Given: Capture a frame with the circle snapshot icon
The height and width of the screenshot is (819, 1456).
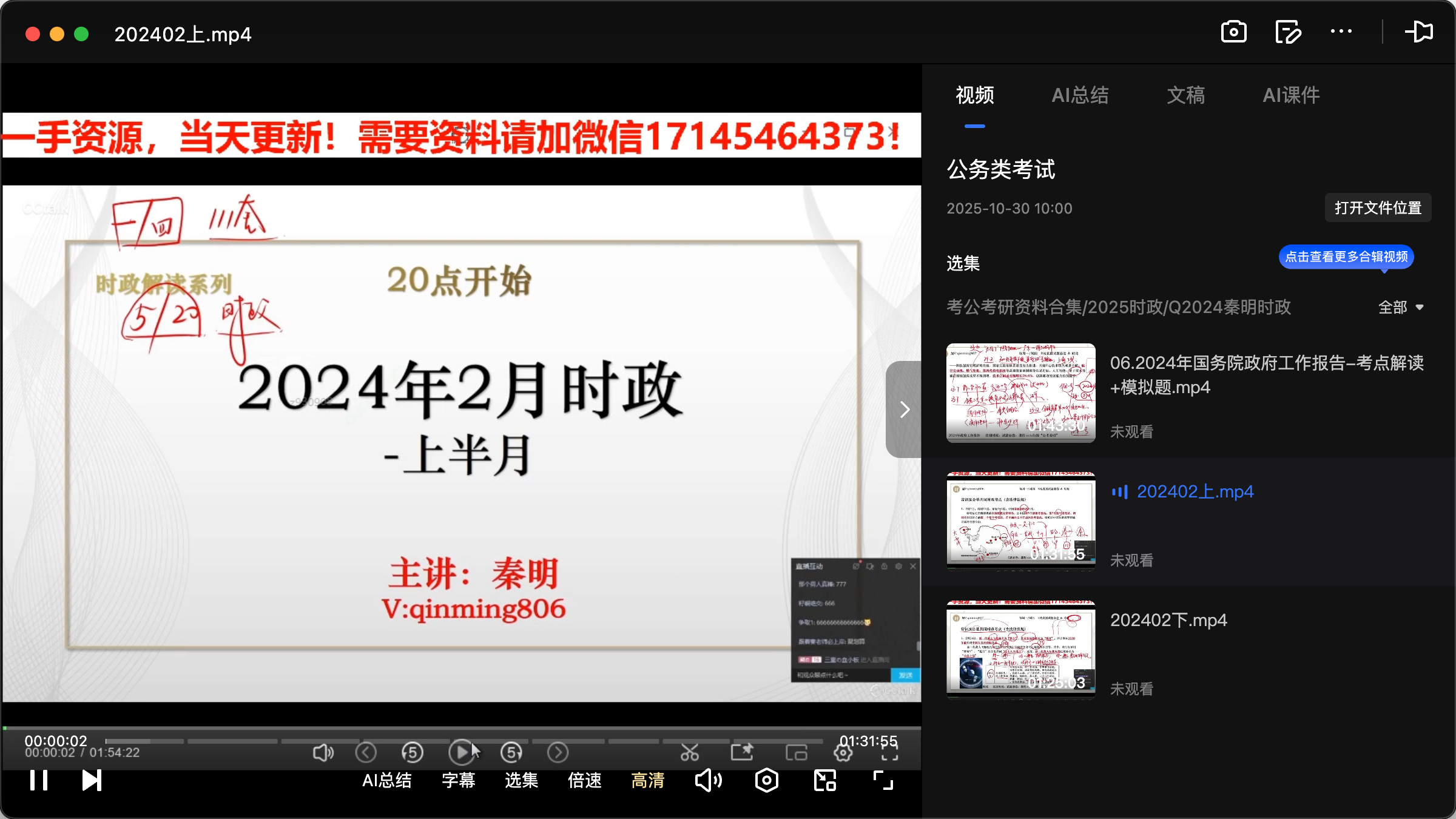Looking at the screenshot, I should pyautogui.click(x=766, y=781).
